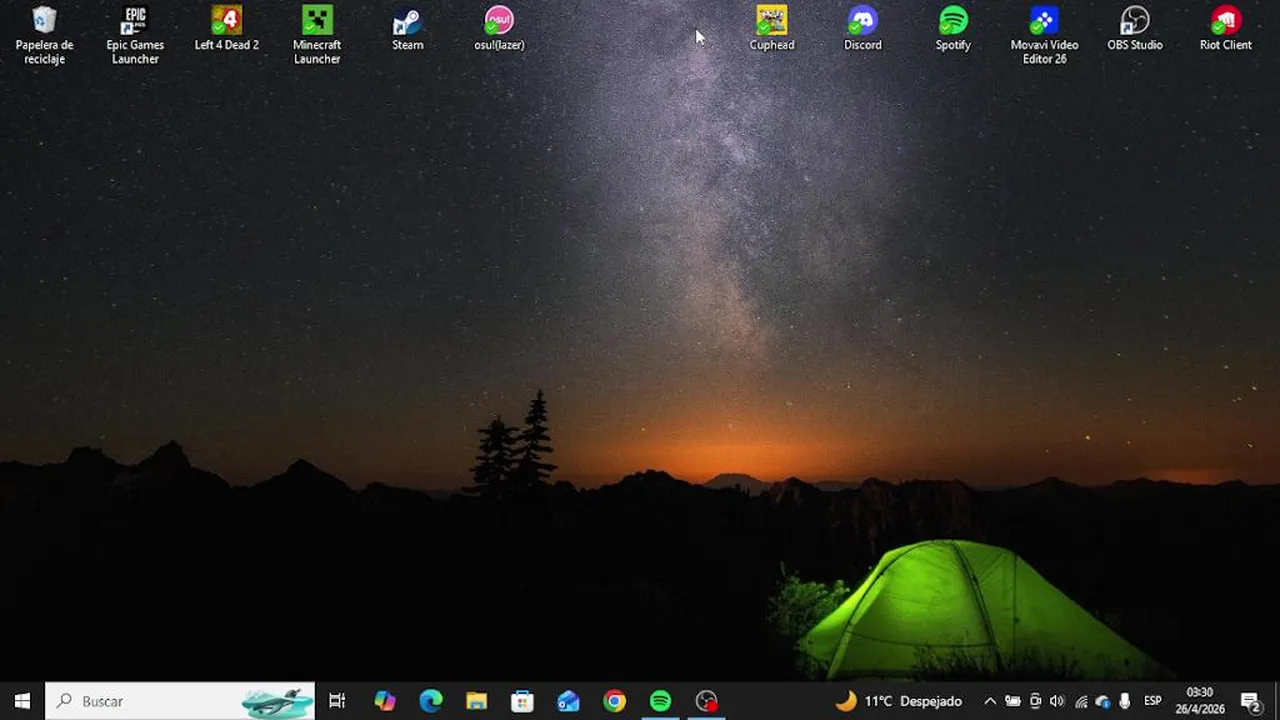Switch to OBS Studio in the taskbar
Image resolution: width=1280 pixels, height=720 pixels.
[707, 701]
